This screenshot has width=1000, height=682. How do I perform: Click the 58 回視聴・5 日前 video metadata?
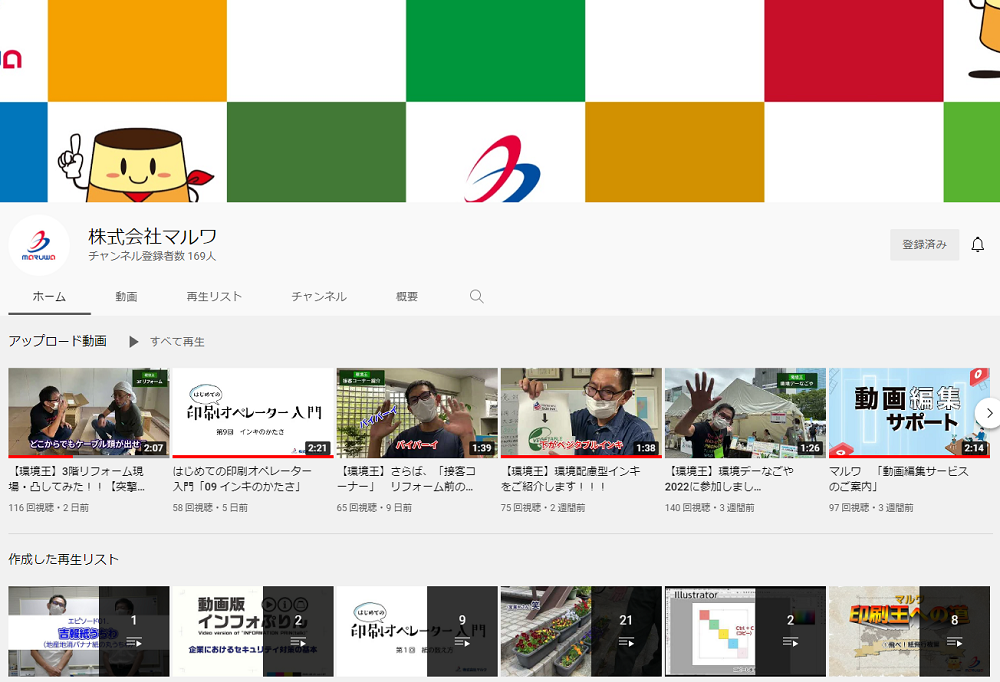[210, 508]
